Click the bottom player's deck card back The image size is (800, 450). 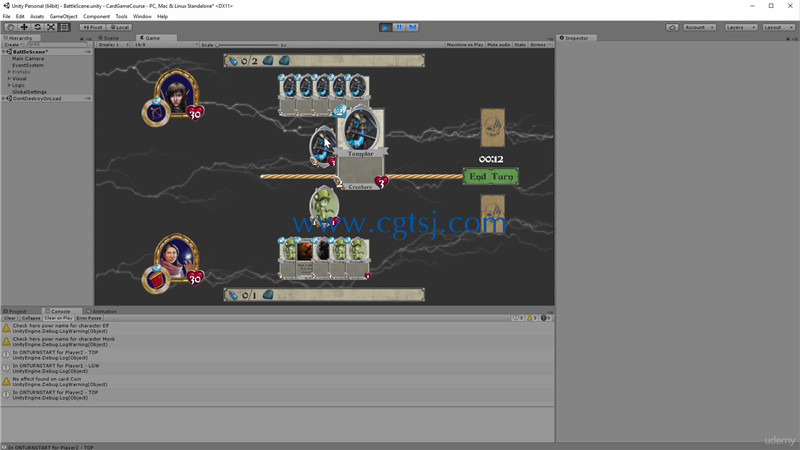click(492, 213)
